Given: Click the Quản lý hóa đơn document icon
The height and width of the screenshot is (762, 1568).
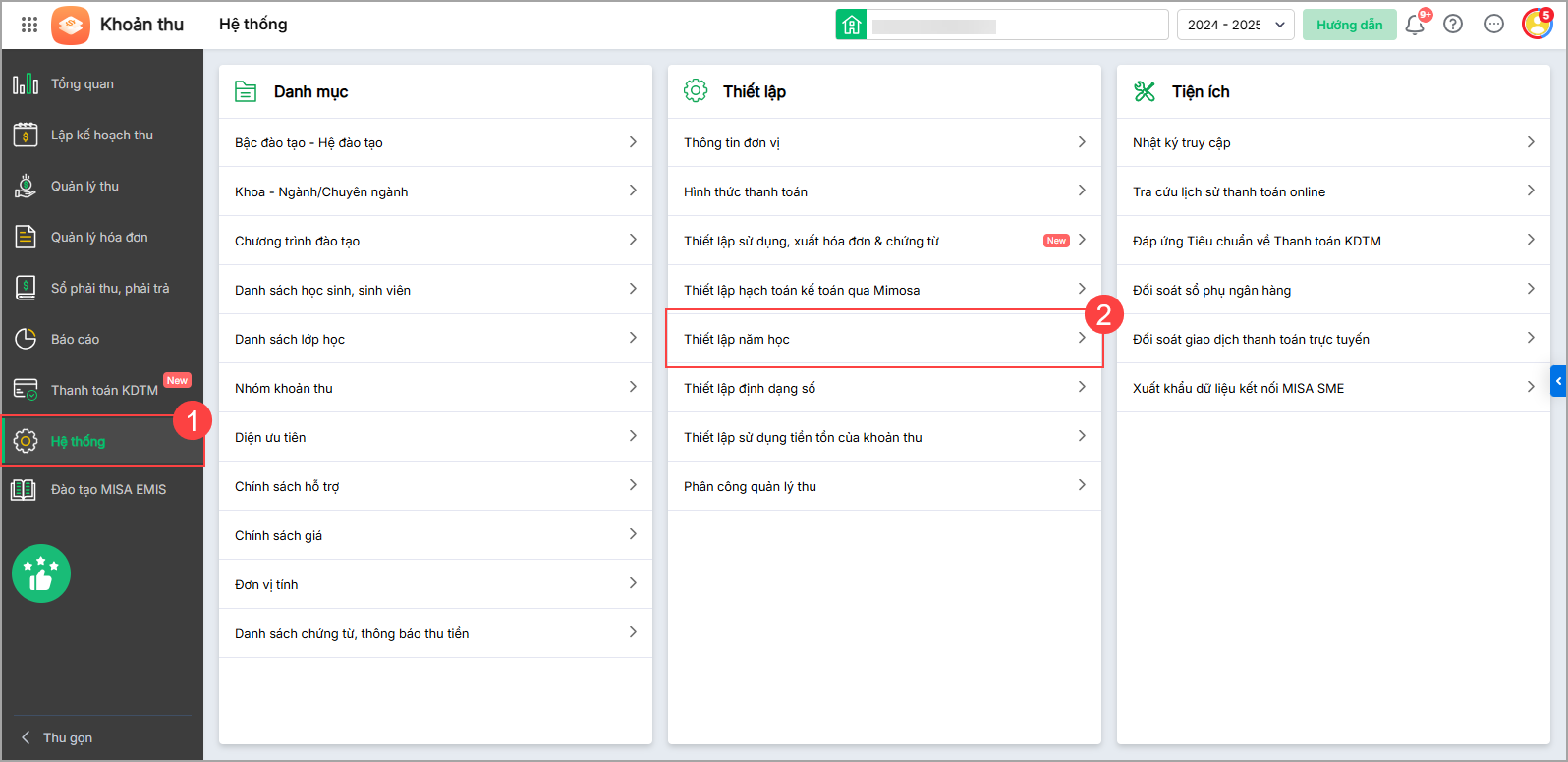Looking at the screenshot, I should click(x=26, y=237).
